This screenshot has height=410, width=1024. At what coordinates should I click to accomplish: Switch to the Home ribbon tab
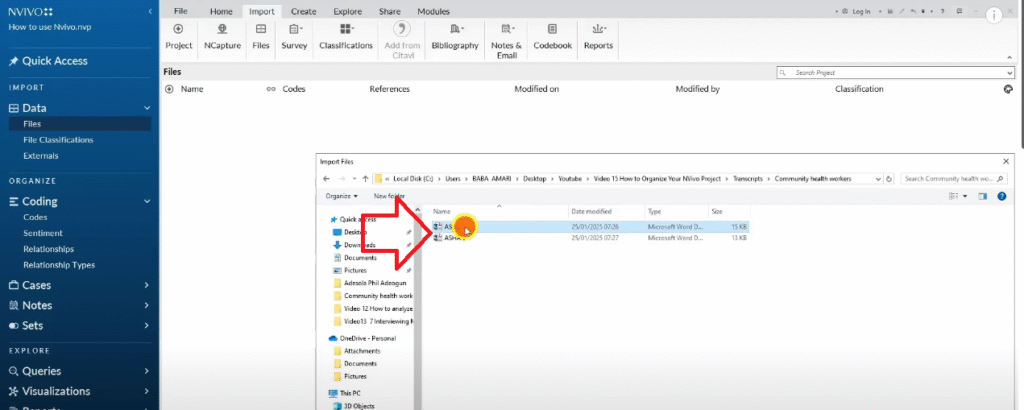tap(221, 12)
